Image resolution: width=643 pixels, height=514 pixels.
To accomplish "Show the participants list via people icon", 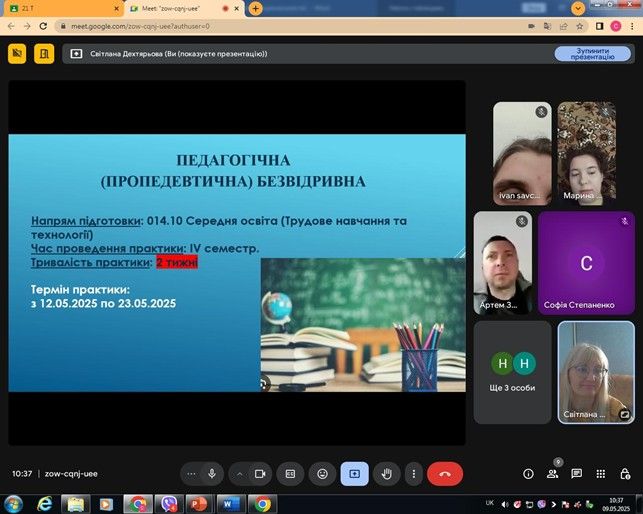I will click(x=552, y=474).
